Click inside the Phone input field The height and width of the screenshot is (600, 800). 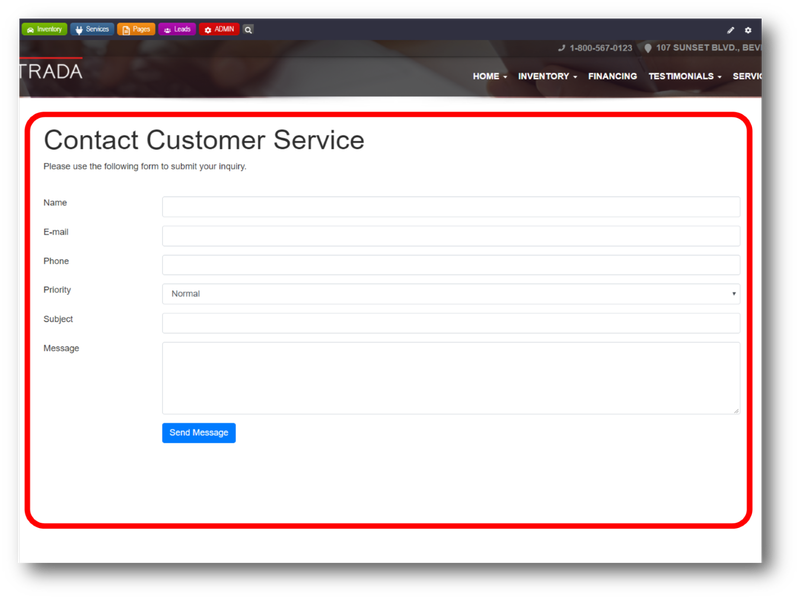tap(451, 265)
